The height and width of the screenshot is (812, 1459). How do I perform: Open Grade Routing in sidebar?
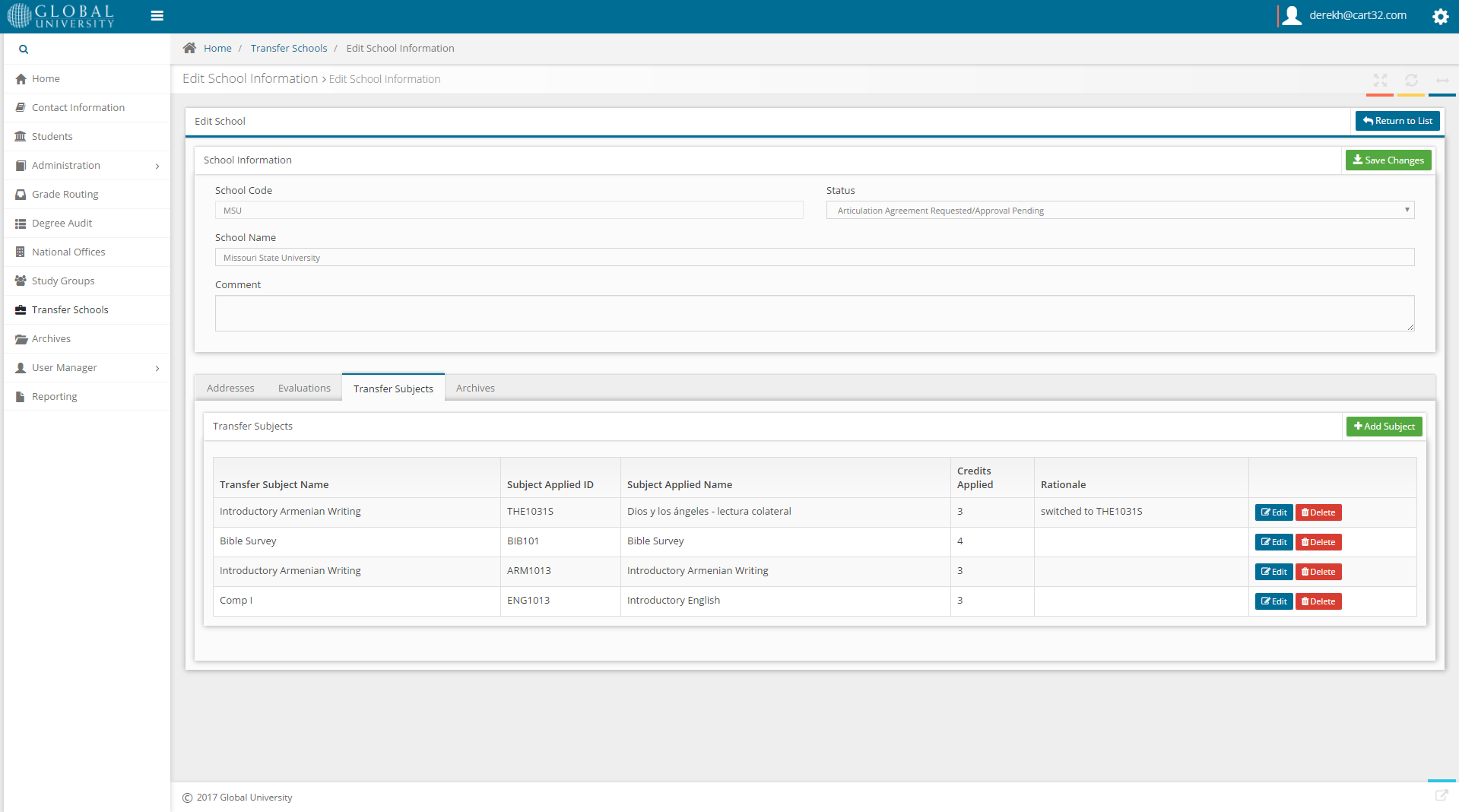coord(87,195)
